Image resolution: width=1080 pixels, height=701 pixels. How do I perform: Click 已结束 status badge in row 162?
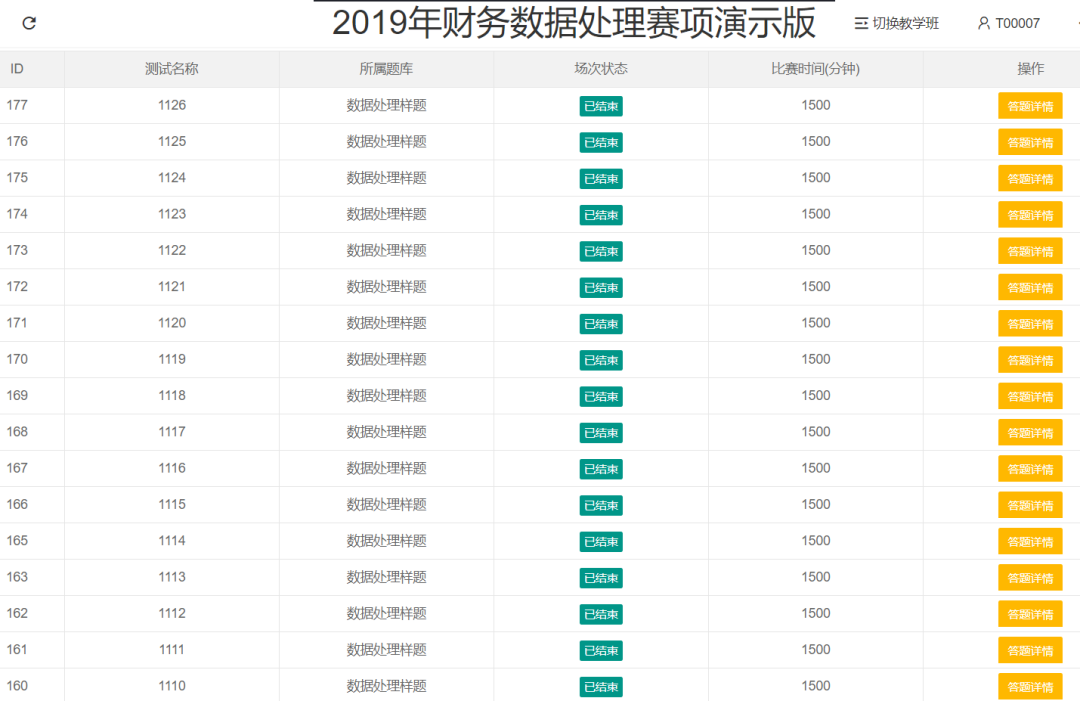point(601,614)
